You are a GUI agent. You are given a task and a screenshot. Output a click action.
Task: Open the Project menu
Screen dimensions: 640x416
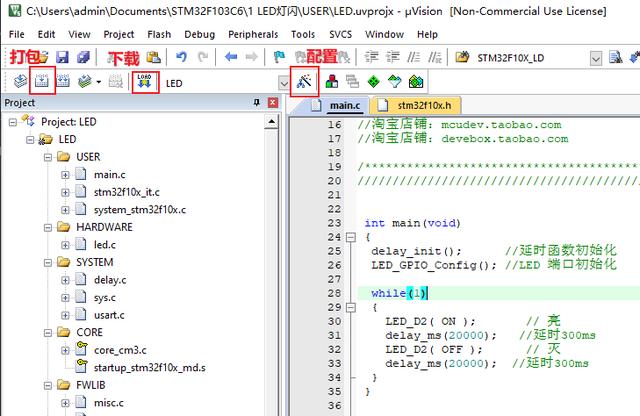coord(119,34)
